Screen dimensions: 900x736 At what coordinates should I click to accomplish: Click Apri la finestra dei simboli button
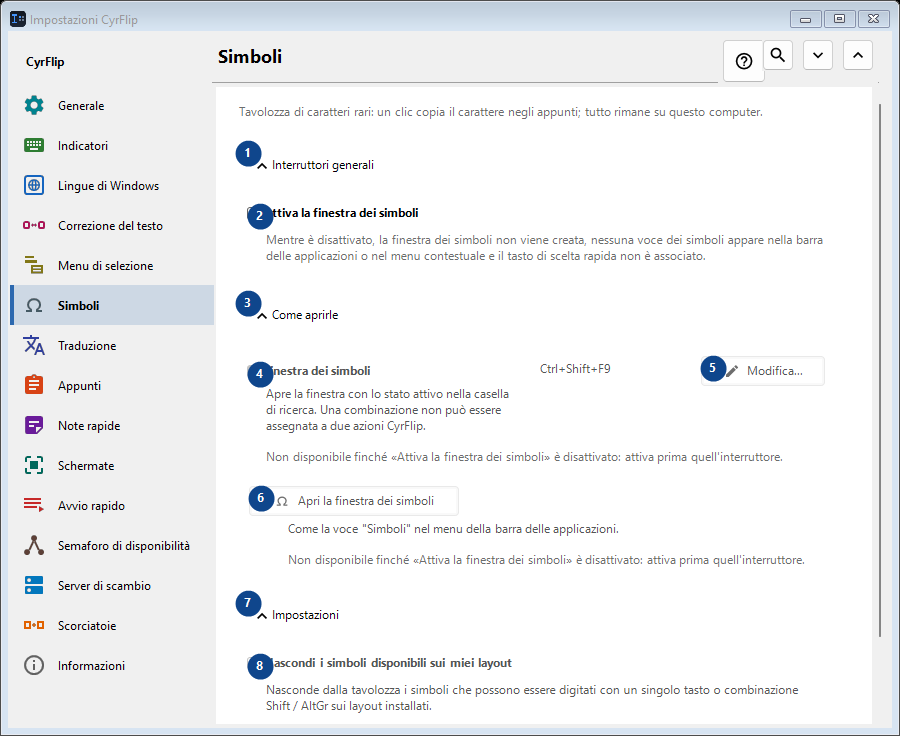pyautogui.click(x=354, y=501)
